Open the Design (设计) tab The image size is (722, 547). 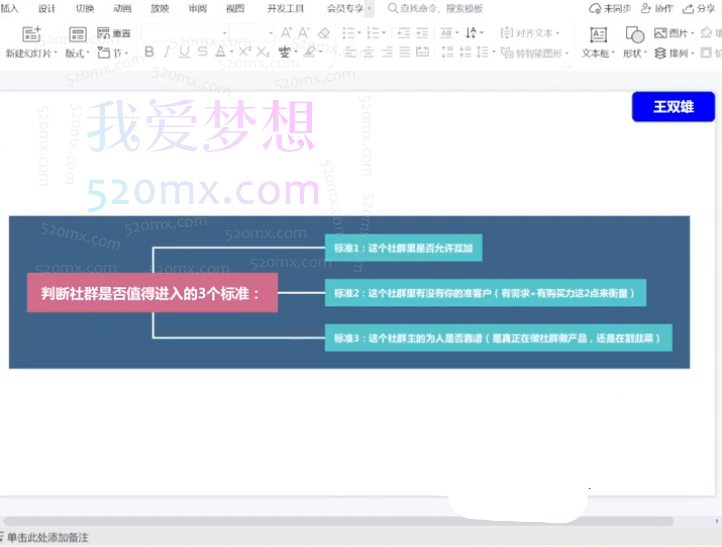click(47, 8)
